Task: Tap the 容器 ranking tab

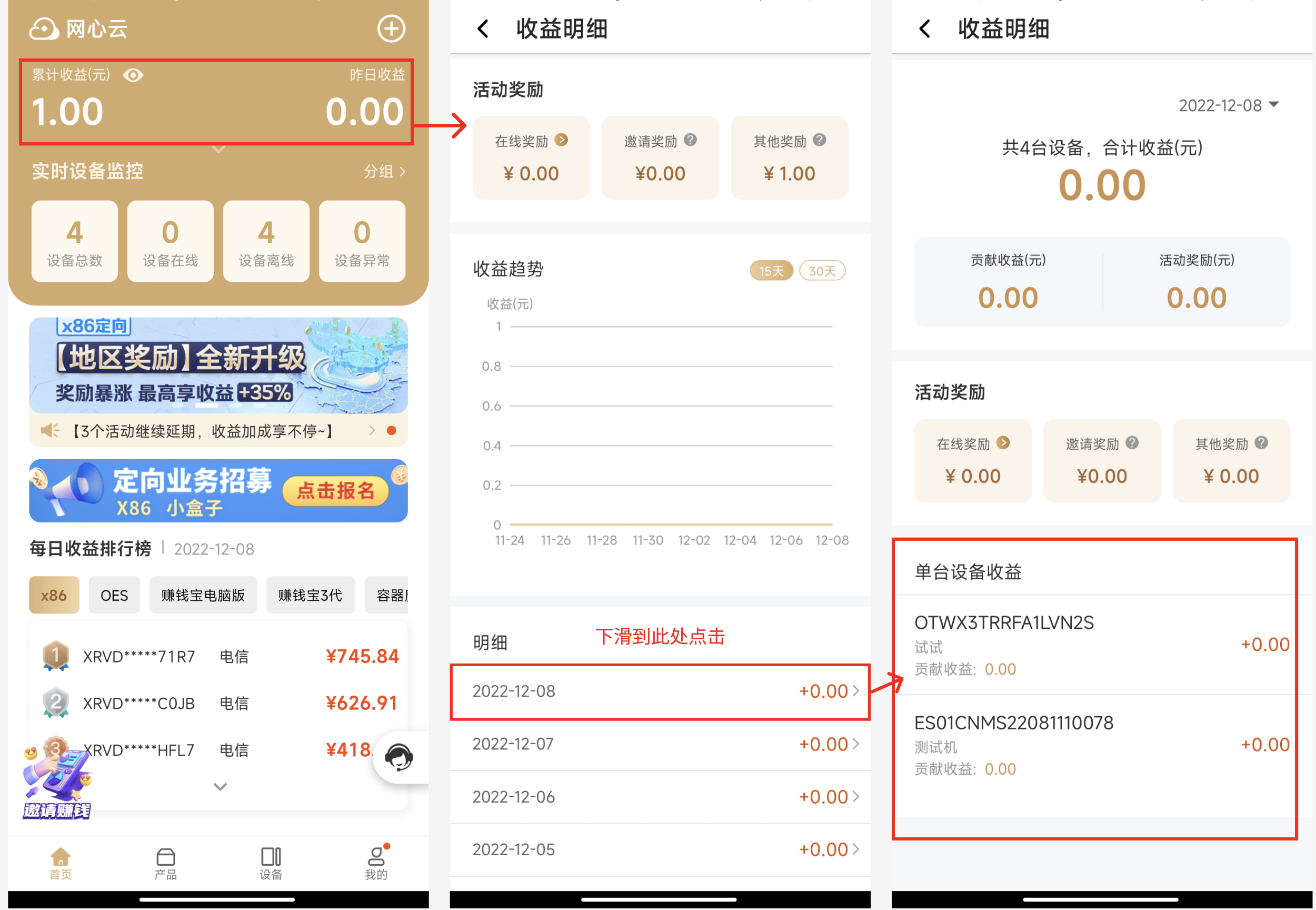Action: pos(386,595)
